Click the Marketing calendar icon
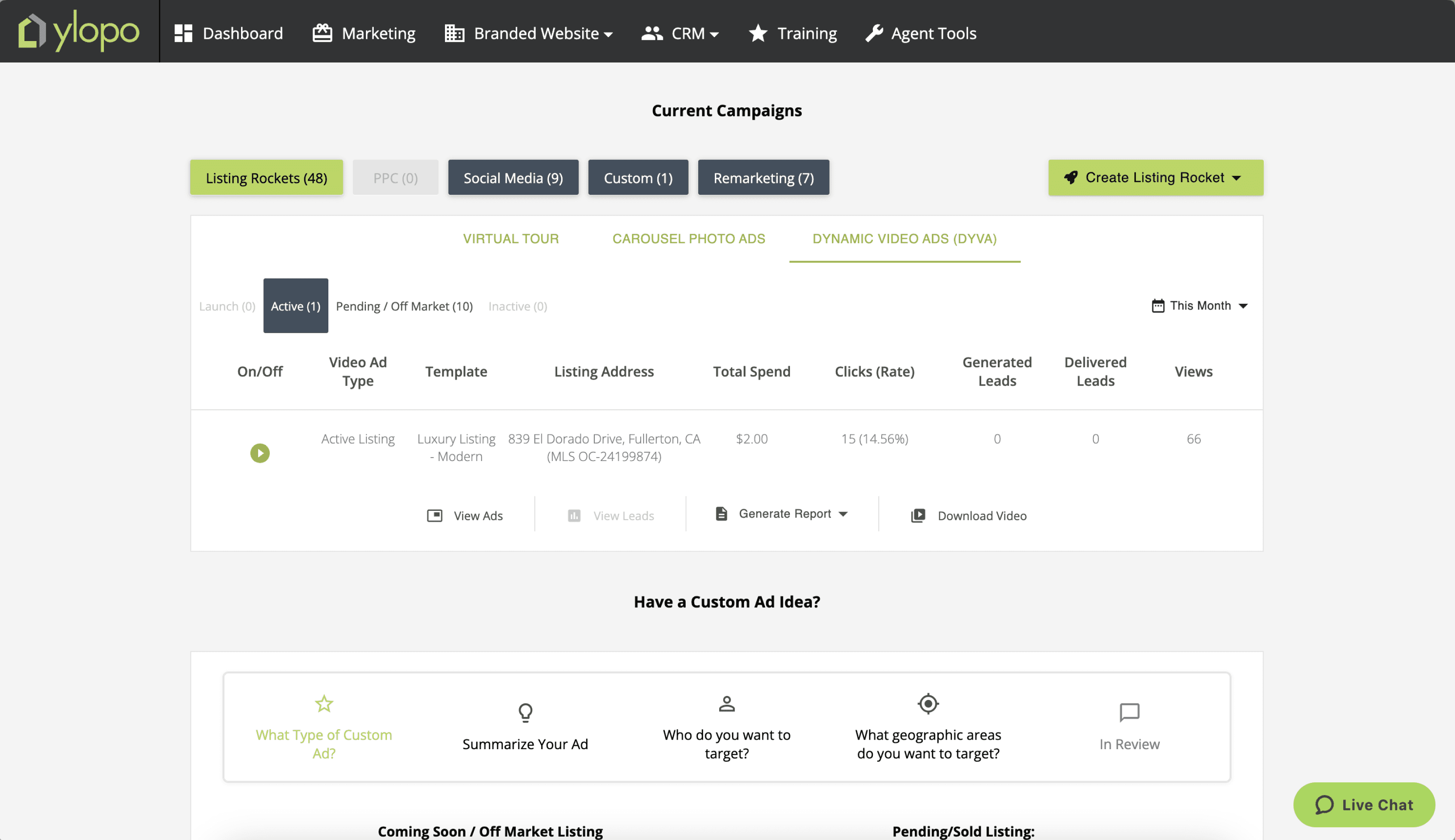1455x840 pixels. coord(322,34)
